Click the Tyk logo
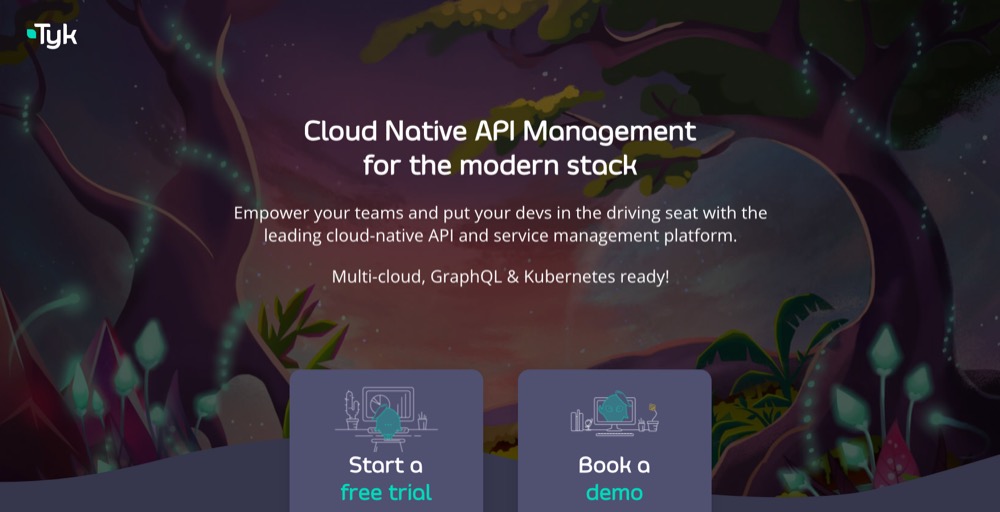 coord(52,36)
